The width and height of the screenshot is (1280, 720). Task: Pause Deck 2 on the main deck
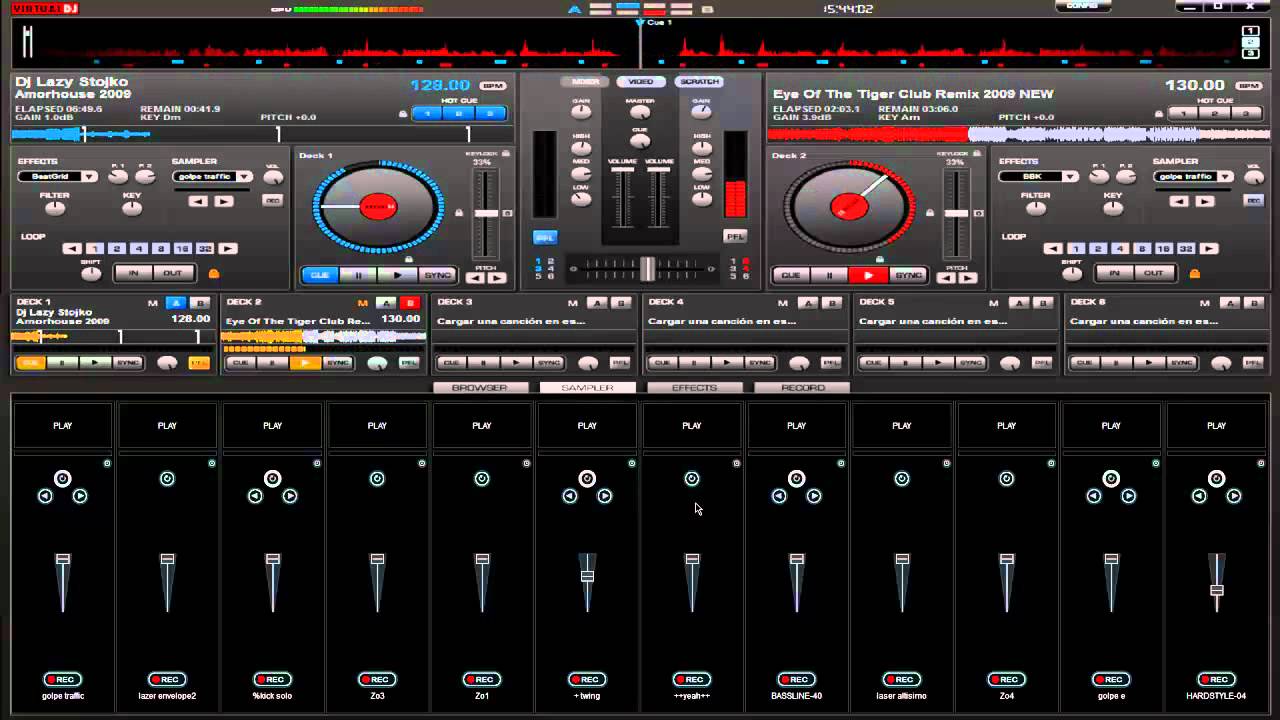point(829,275)
